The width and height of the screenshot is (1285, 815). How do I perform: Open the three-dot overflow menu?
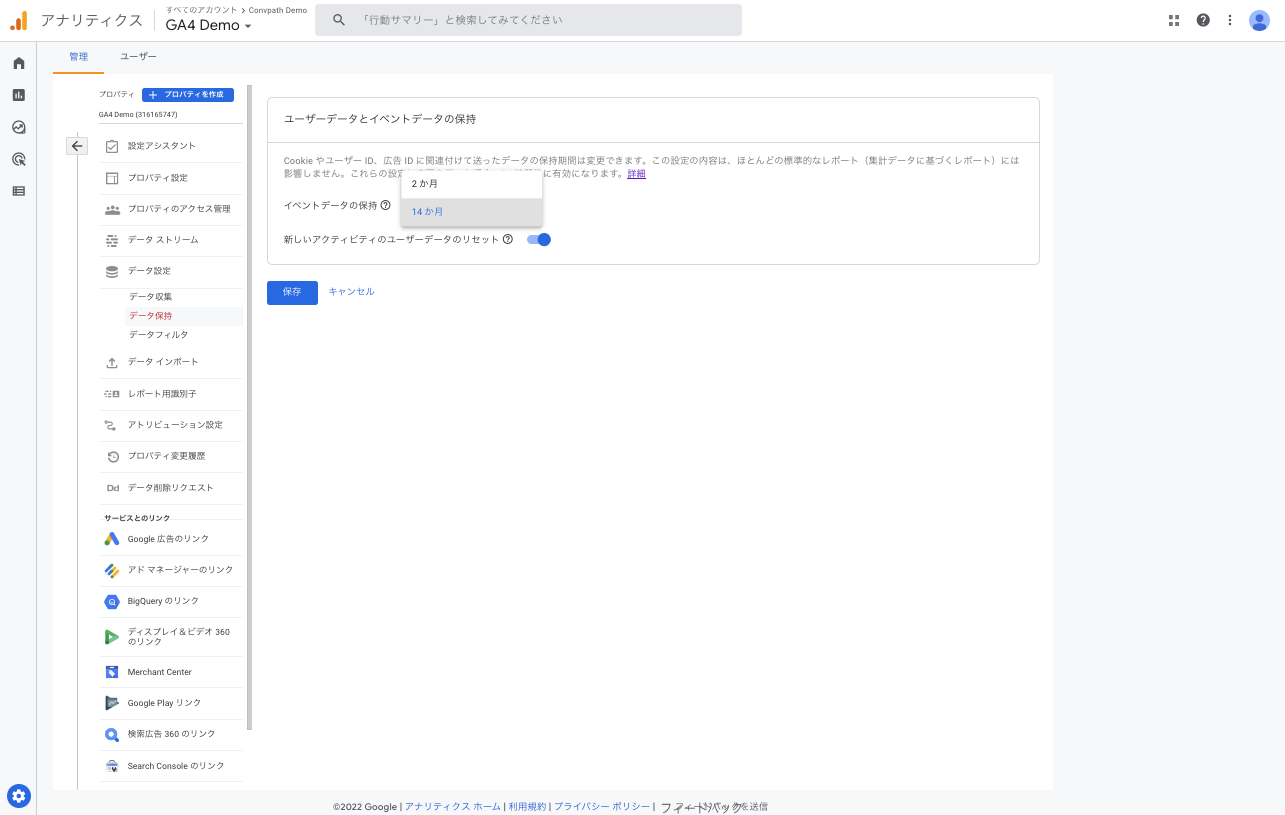pos(1230,20)
